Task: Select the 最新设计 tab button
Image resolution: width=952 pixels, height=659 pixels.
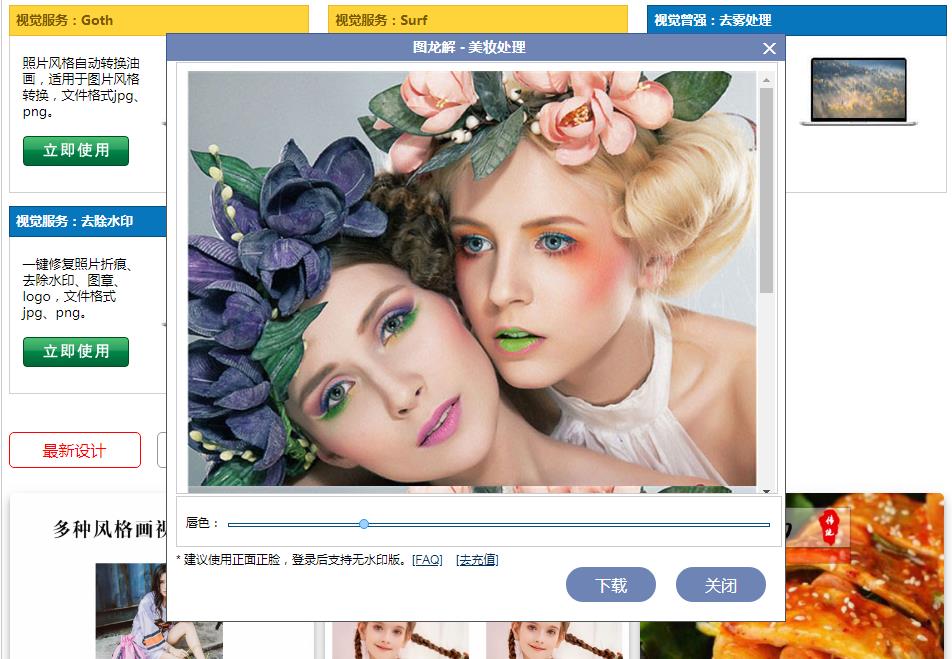Action: click(x=75, y=450)
